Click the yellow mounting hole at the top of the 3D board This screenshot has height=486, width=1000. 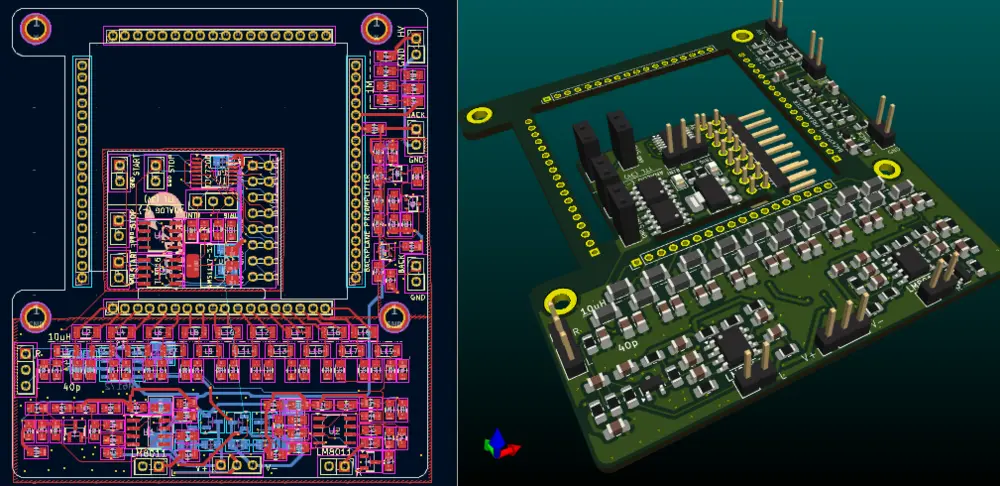point(741,37)
